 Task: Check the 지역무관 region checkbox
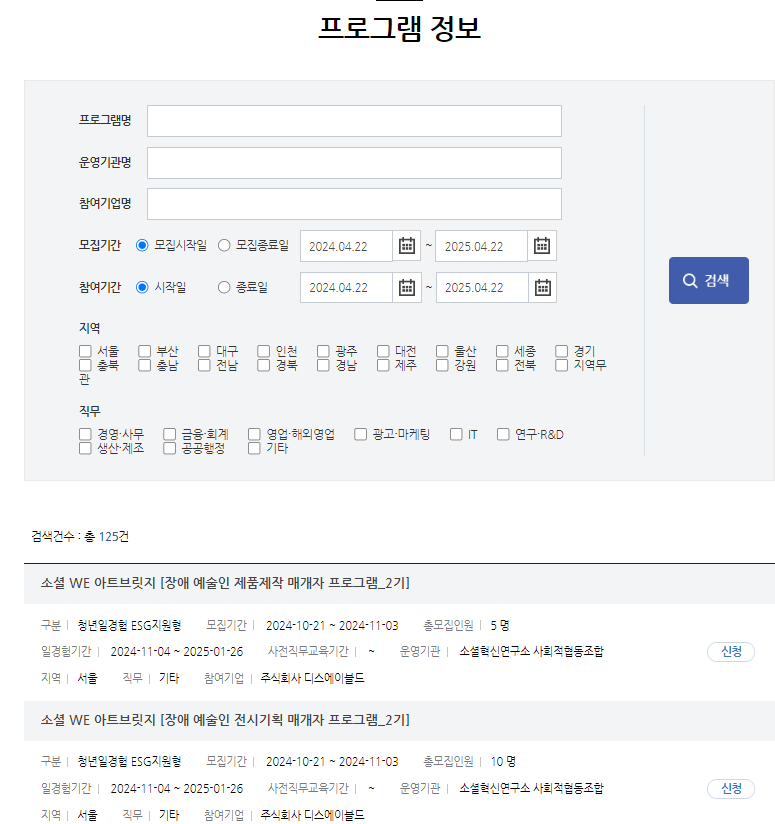click(x=562, y=365)
